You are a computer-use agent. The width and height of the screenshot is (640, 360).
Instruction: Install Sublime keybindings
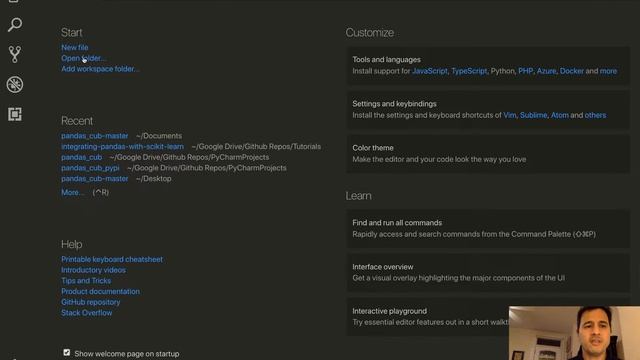(533, 115)
